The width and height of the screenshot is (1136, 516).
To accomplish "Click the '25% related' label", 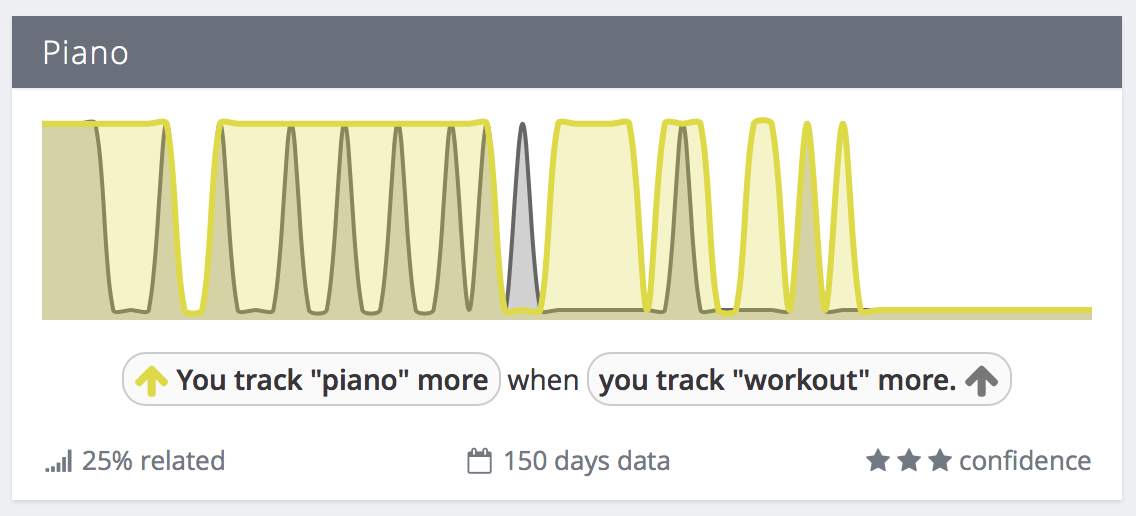I will pyautogui.click(x=154, y=461).
